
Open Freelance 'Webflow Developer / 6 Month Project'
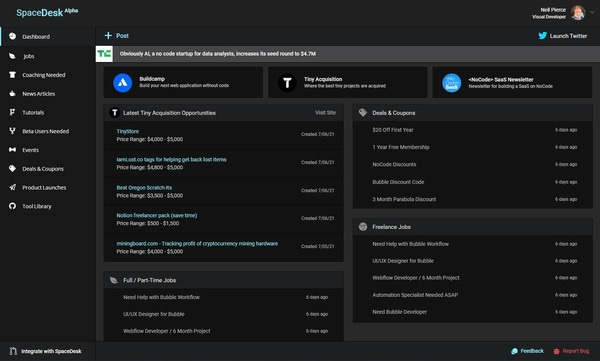pyautogui.click(x=416, y=278)
